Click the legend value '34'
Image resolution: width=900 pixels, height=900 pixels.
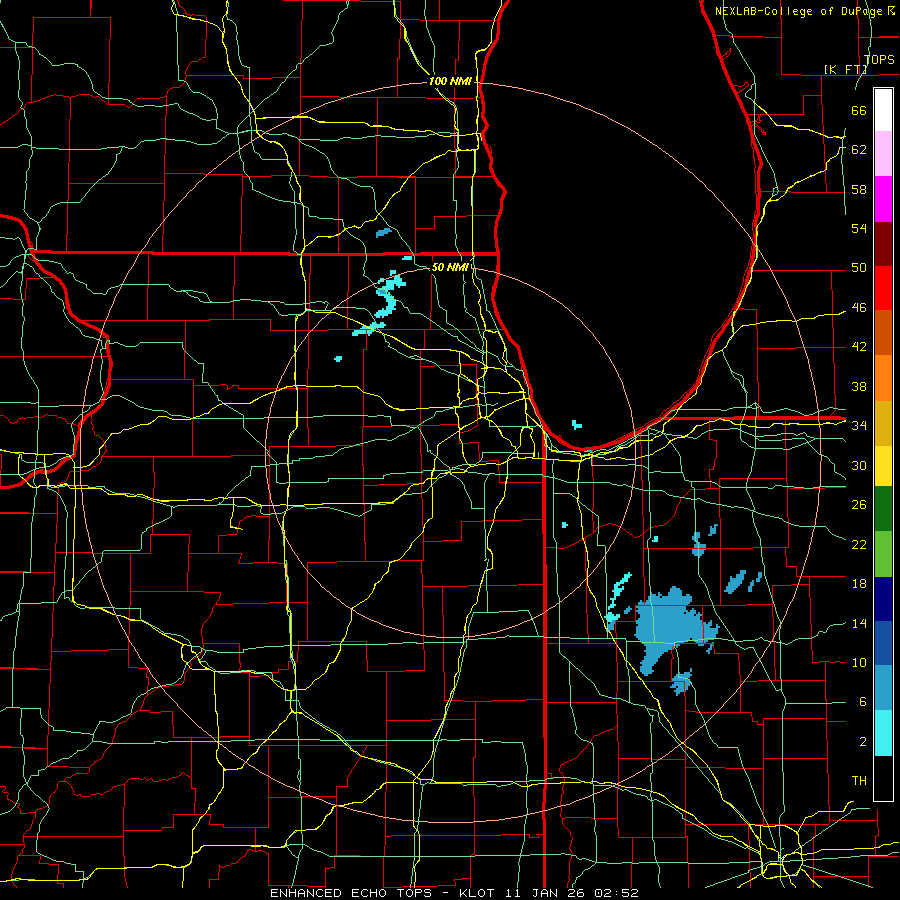coord(859,425)
